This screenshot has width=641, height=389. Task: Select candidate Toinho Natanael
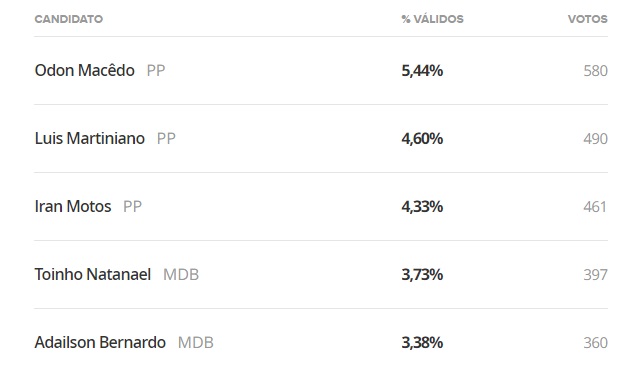93,274
